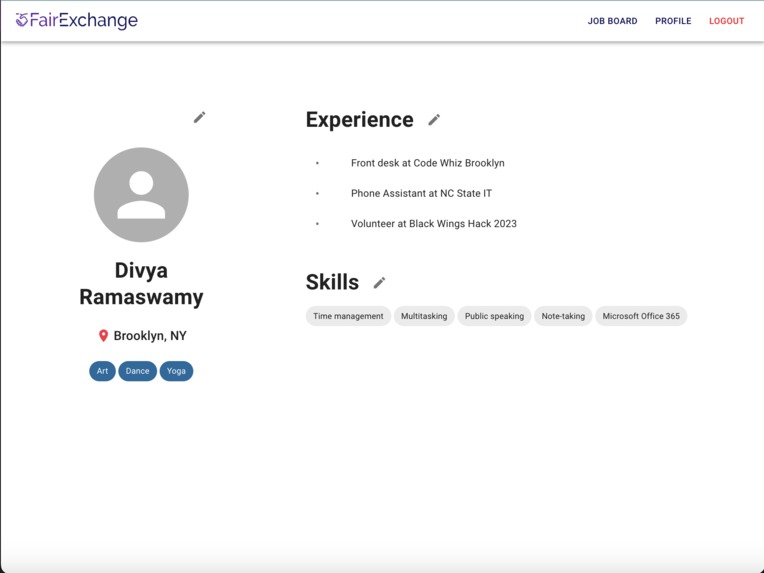Click 'Phone Assistant at NC State IT' entry
Viewport: 764px width, 573px height.
pyautogui.click(x=421, y=193)
